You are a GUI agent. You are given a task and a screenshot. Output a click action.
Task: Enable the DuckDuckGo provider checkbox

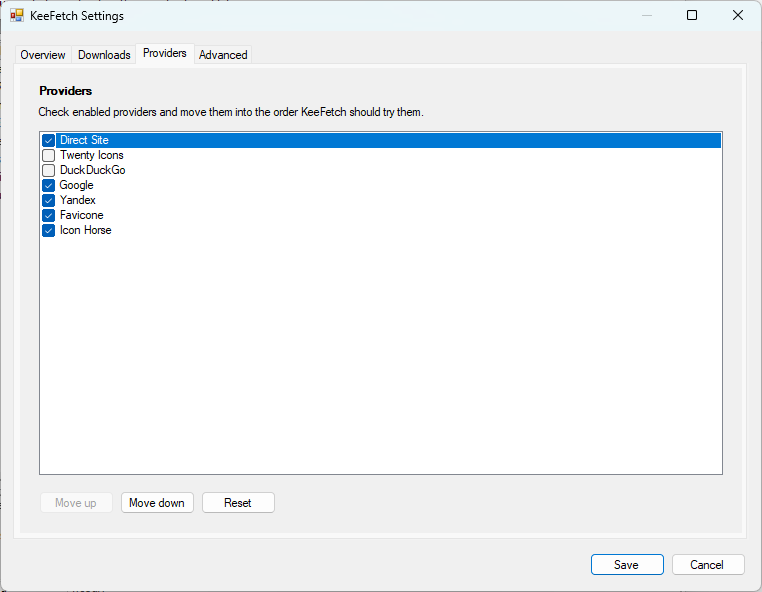coord(48,171)
